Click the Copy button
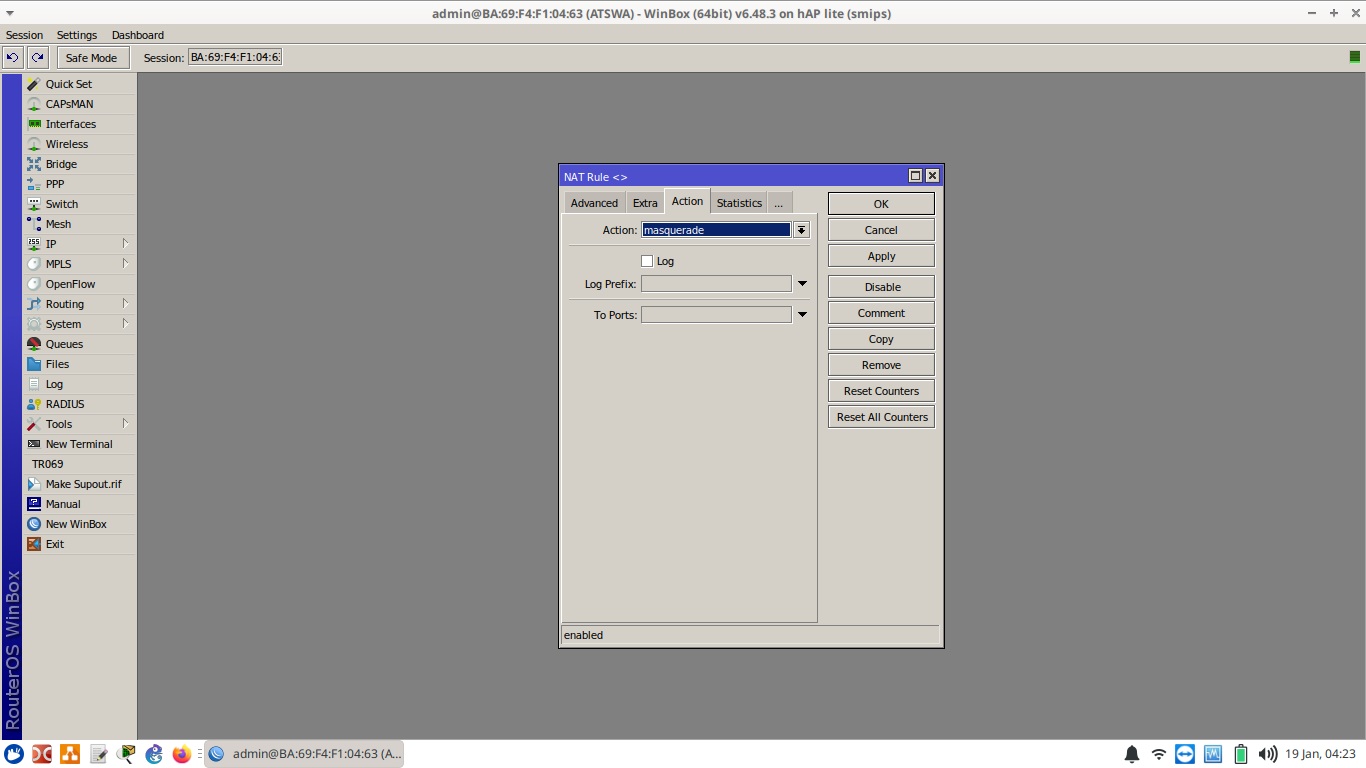 881,339
